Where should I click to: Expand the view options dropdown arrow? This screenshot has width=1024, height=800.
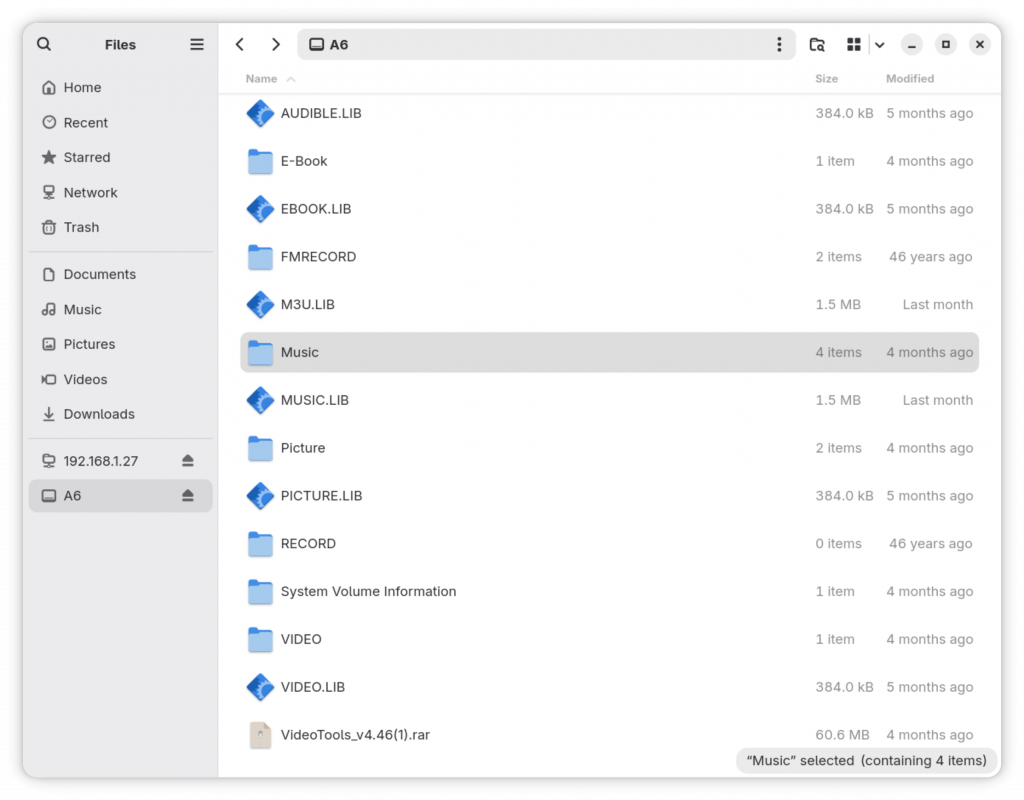(x=879, y=44)
